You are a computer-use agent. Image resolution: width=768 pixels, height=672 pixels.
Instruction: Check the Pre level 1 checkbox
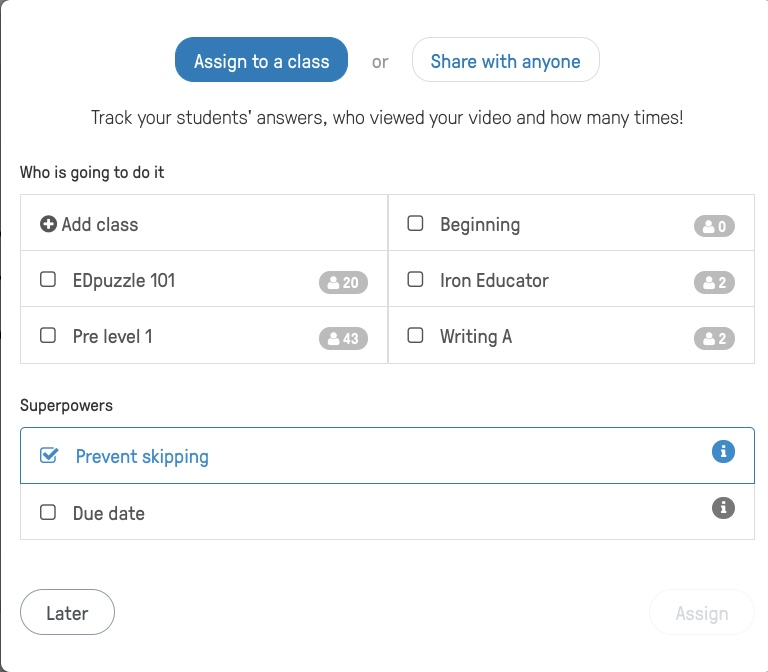pyautogui.click(x=48, y=336)
